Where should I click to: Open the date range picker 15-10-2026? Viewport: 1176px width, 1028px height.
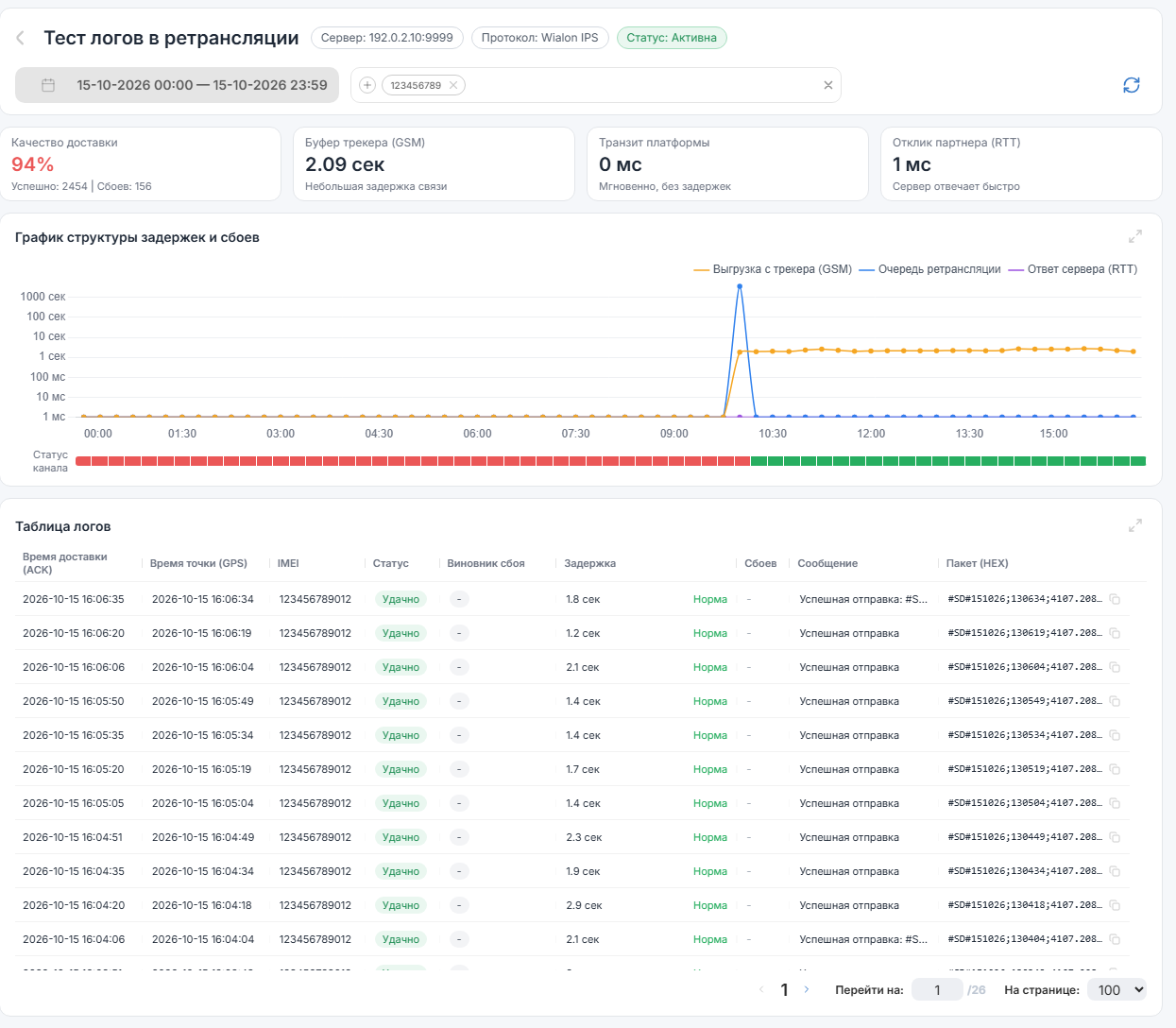click(x=177, y=85)
